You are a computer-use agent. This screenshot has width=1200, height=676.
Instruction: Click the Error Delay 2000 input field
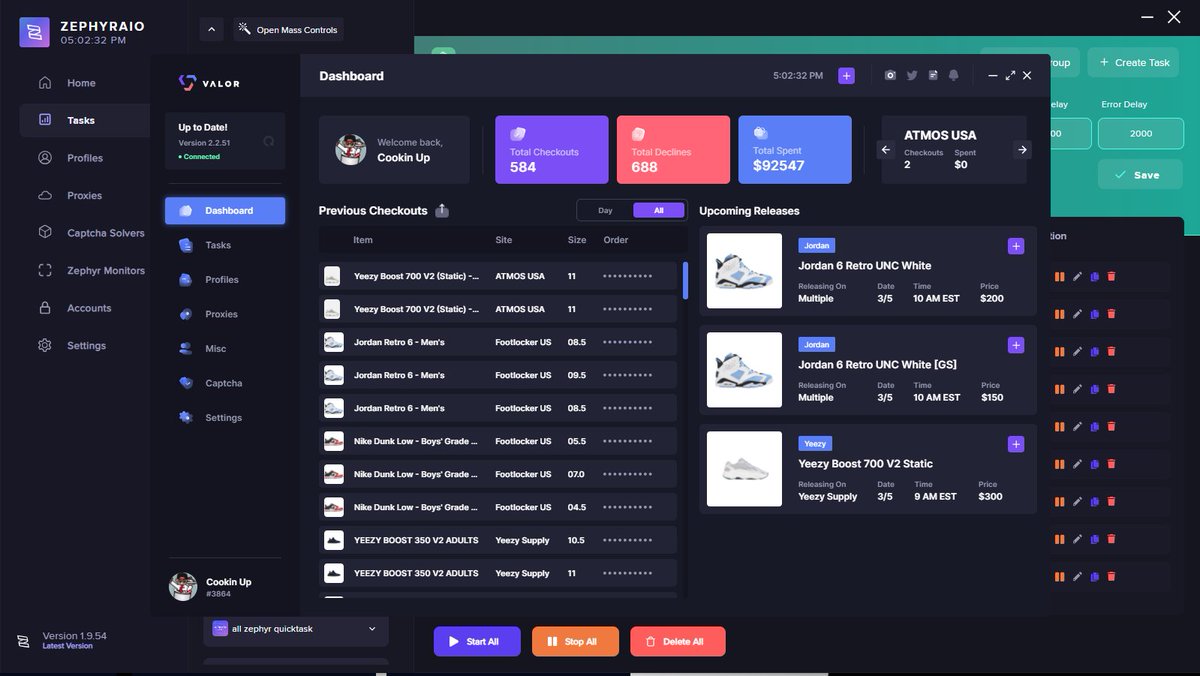coord(1141,133)
